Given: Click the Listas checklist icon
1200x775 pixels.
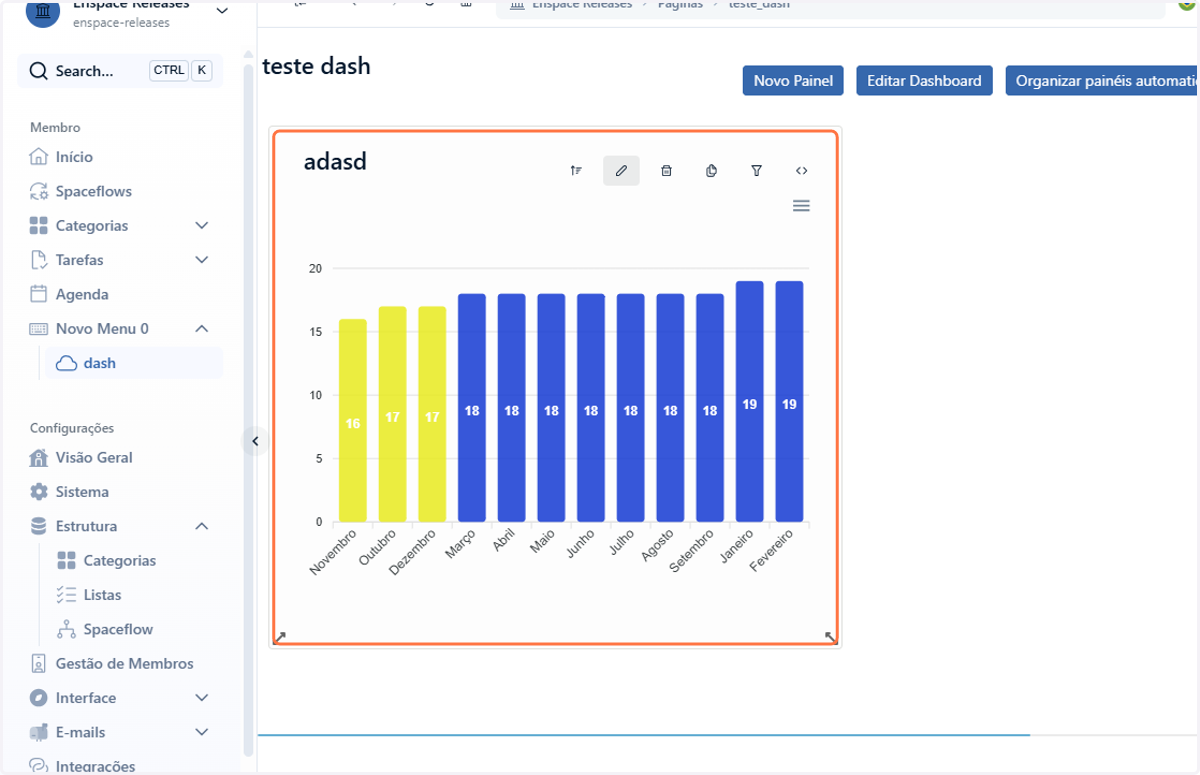Looking at the screenshot, I should (x=66, y=595).
